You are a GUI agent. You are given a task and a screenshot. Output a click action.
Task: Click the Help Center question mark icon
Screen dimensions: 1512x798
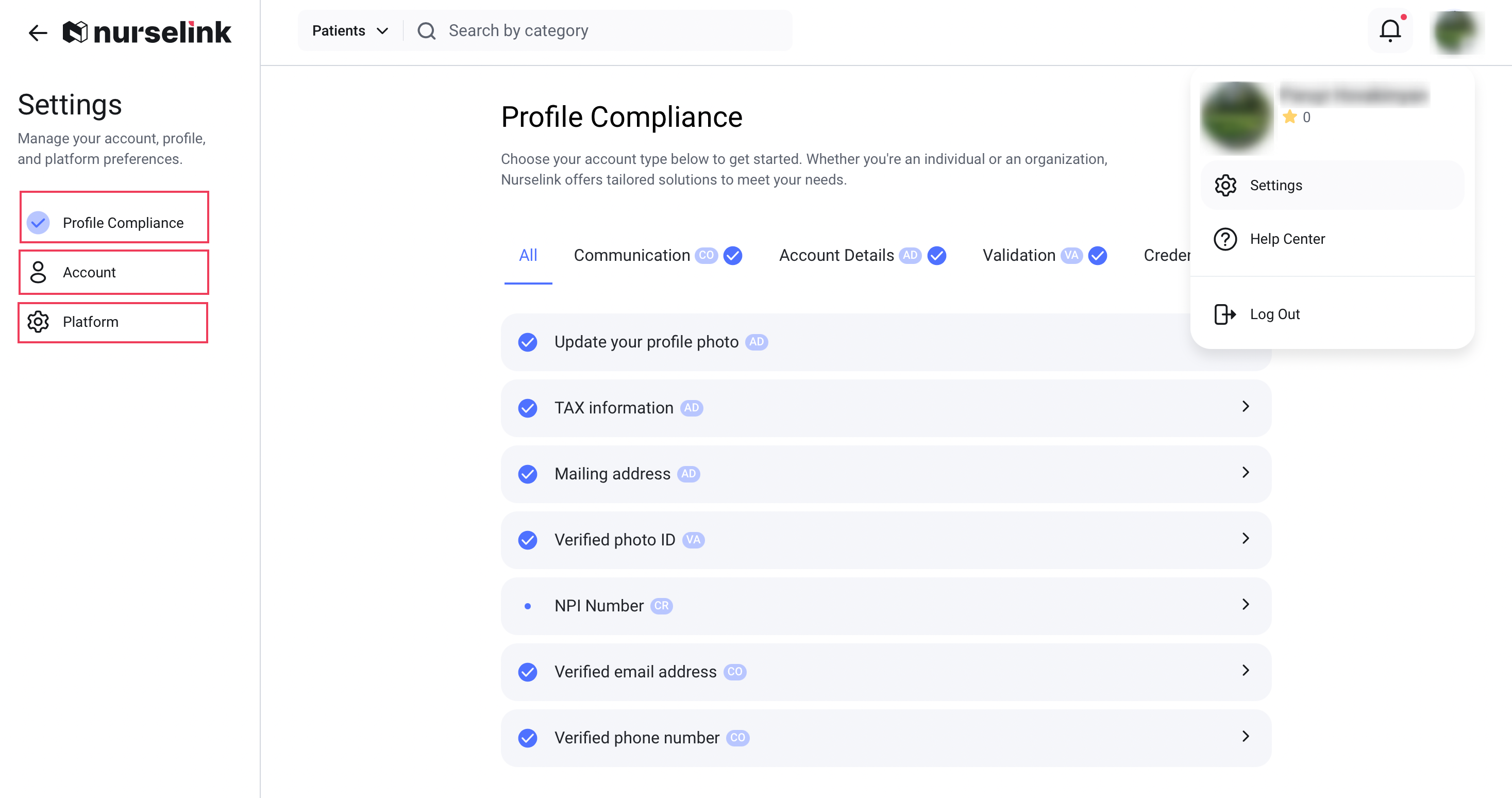tap(1225, 239)
